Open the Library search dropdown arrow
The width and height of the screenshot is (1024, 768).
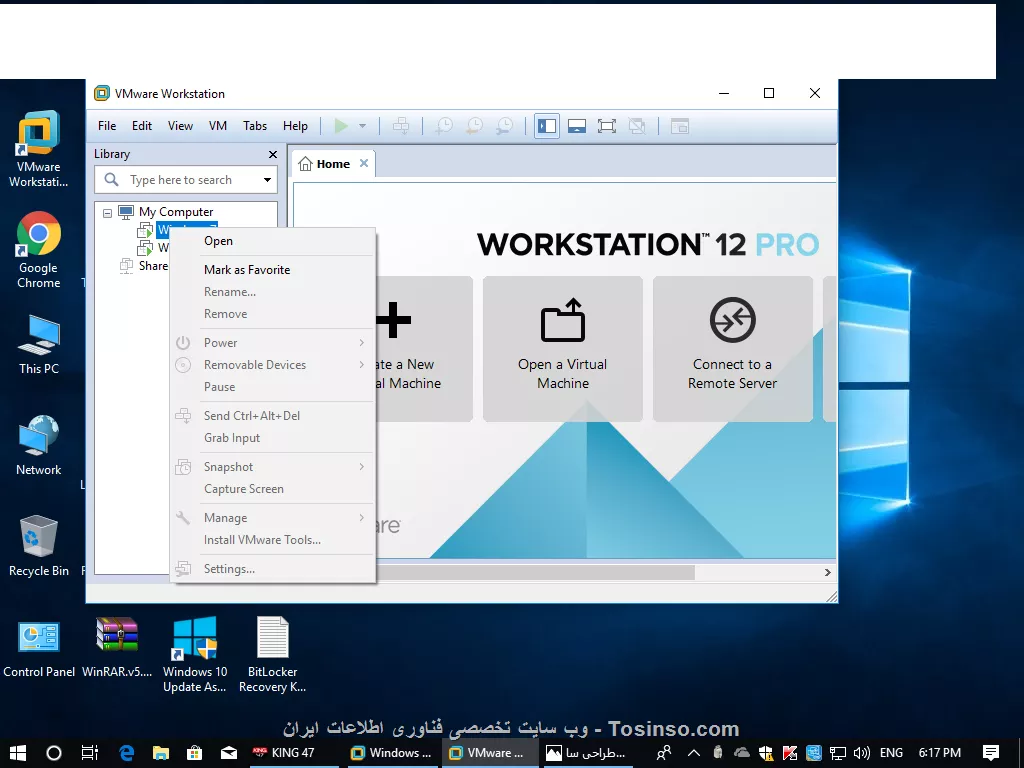[267, 180]
